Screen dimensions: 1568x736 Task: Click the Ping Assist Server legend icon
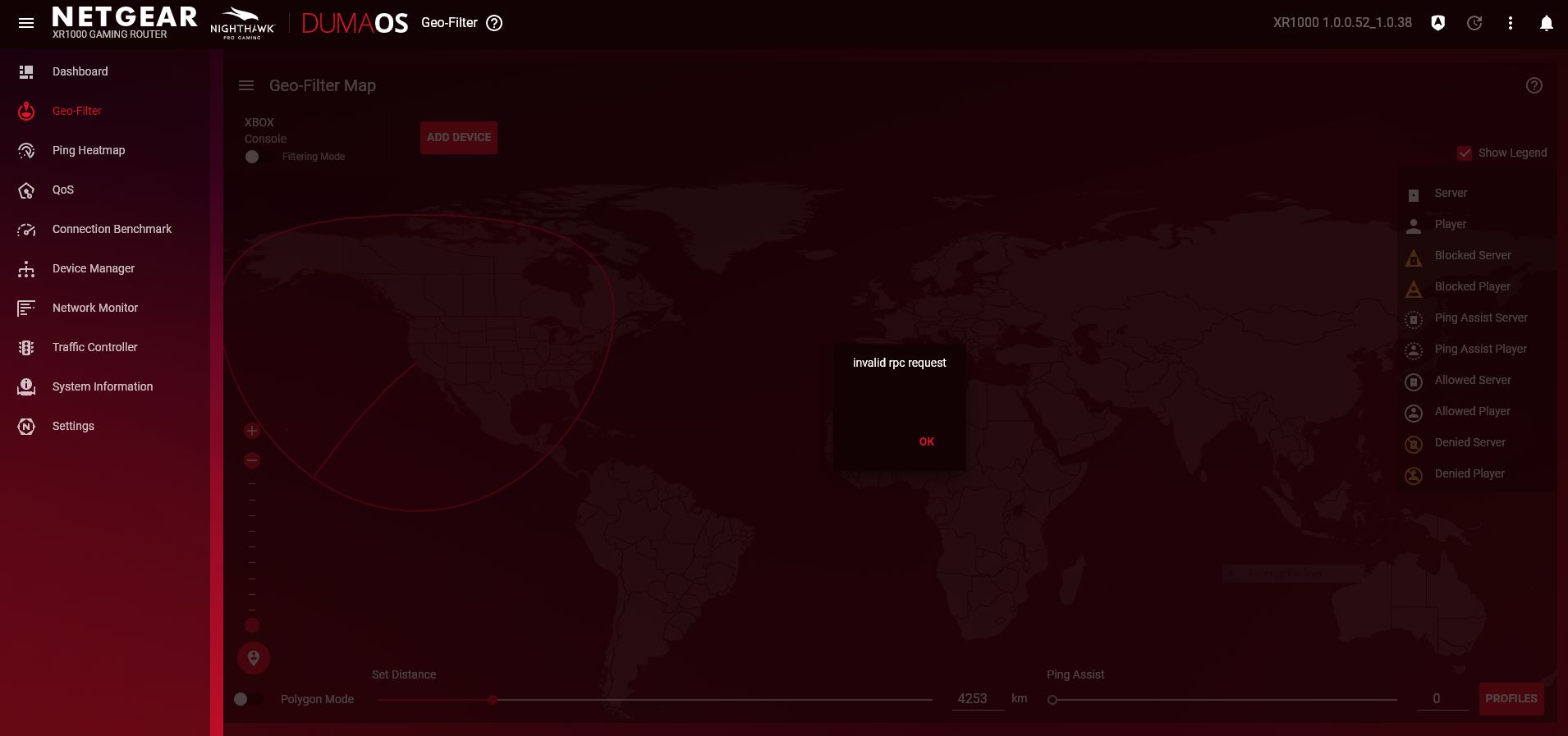click(1414, 319)
